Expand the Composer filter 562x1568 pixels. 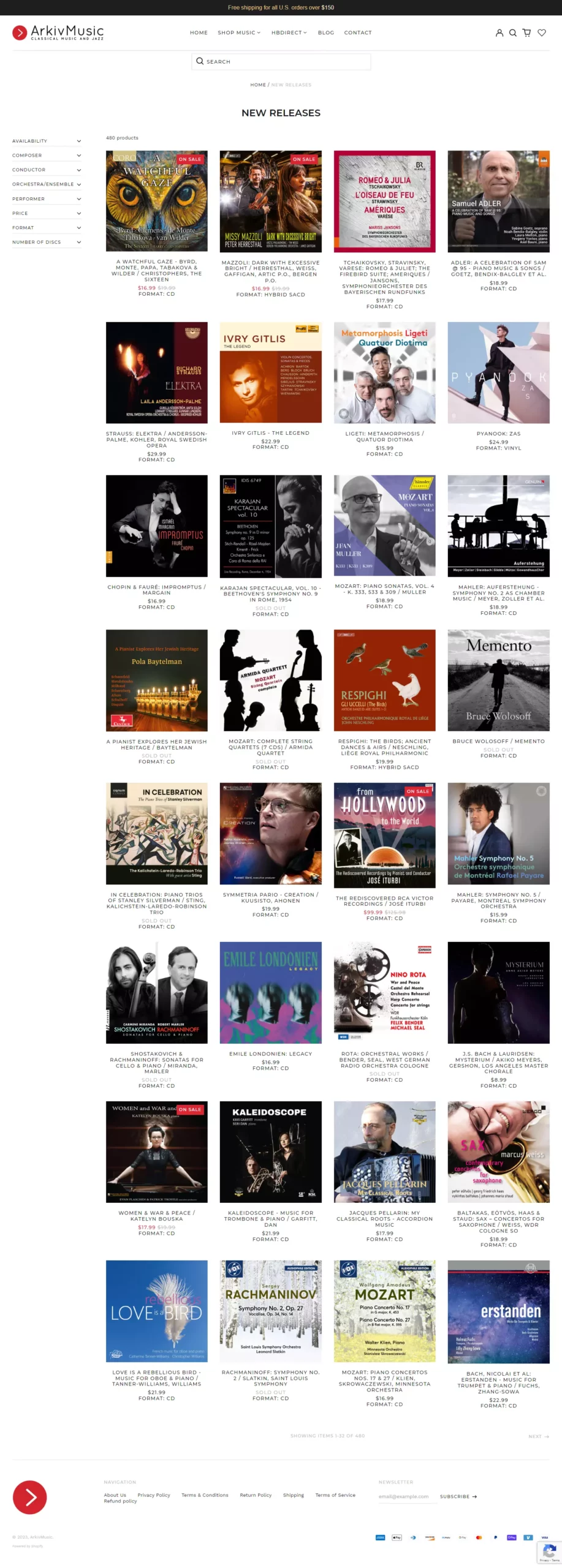[x=47, y=156]
